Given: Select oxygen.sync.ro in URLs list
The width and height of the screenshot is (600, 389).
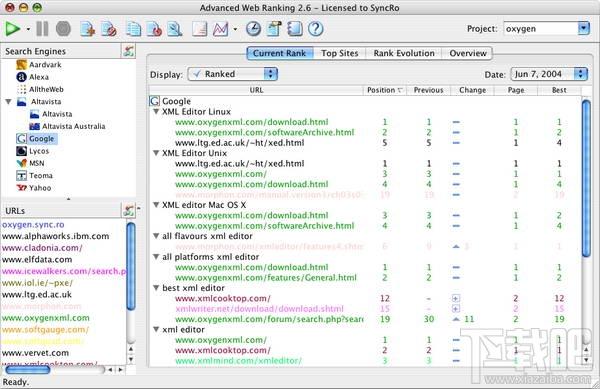Looking at the screenshot, I should (33, 225).
